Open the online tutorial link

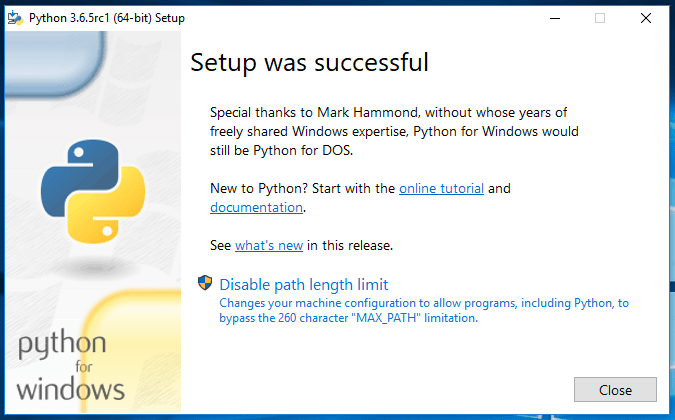click(441, 188)
